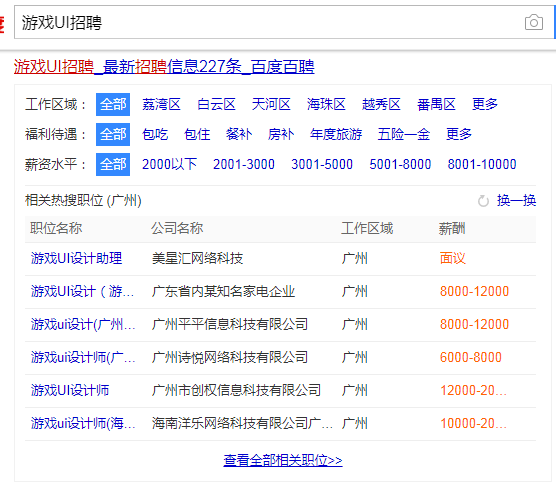Viewport: 556px width, 488px height.
Task: Click the 工作区域 column header
Action: [367, 228]
